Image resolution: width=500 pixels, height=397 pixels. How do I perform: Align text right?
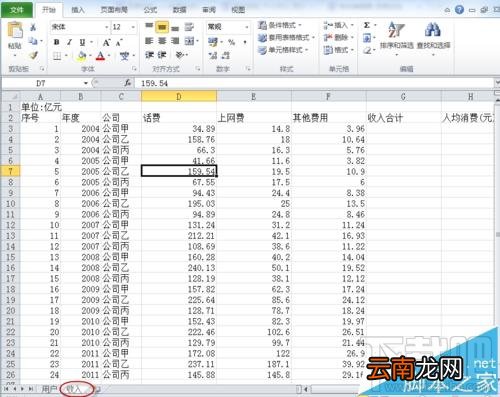[175, 41]
